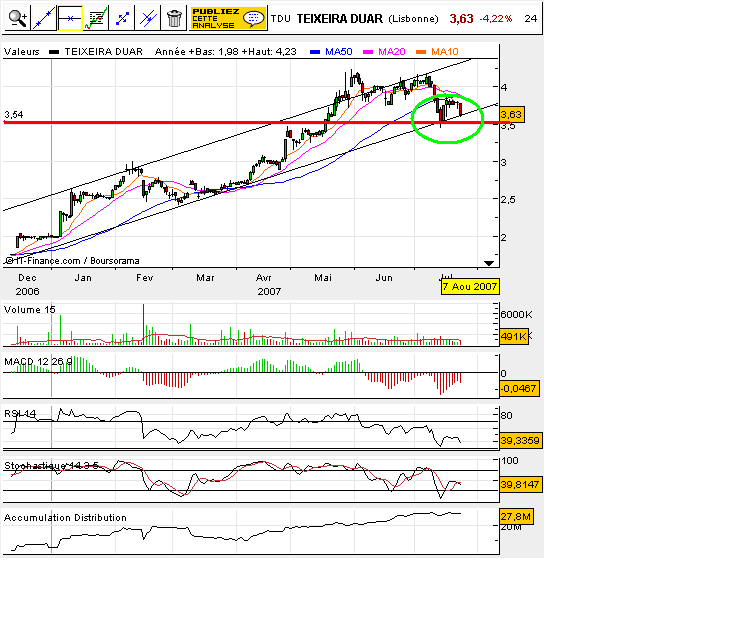Click the Valeurs legend label
Viewport: 738px width, 637px height.
(x=22, y=52)
